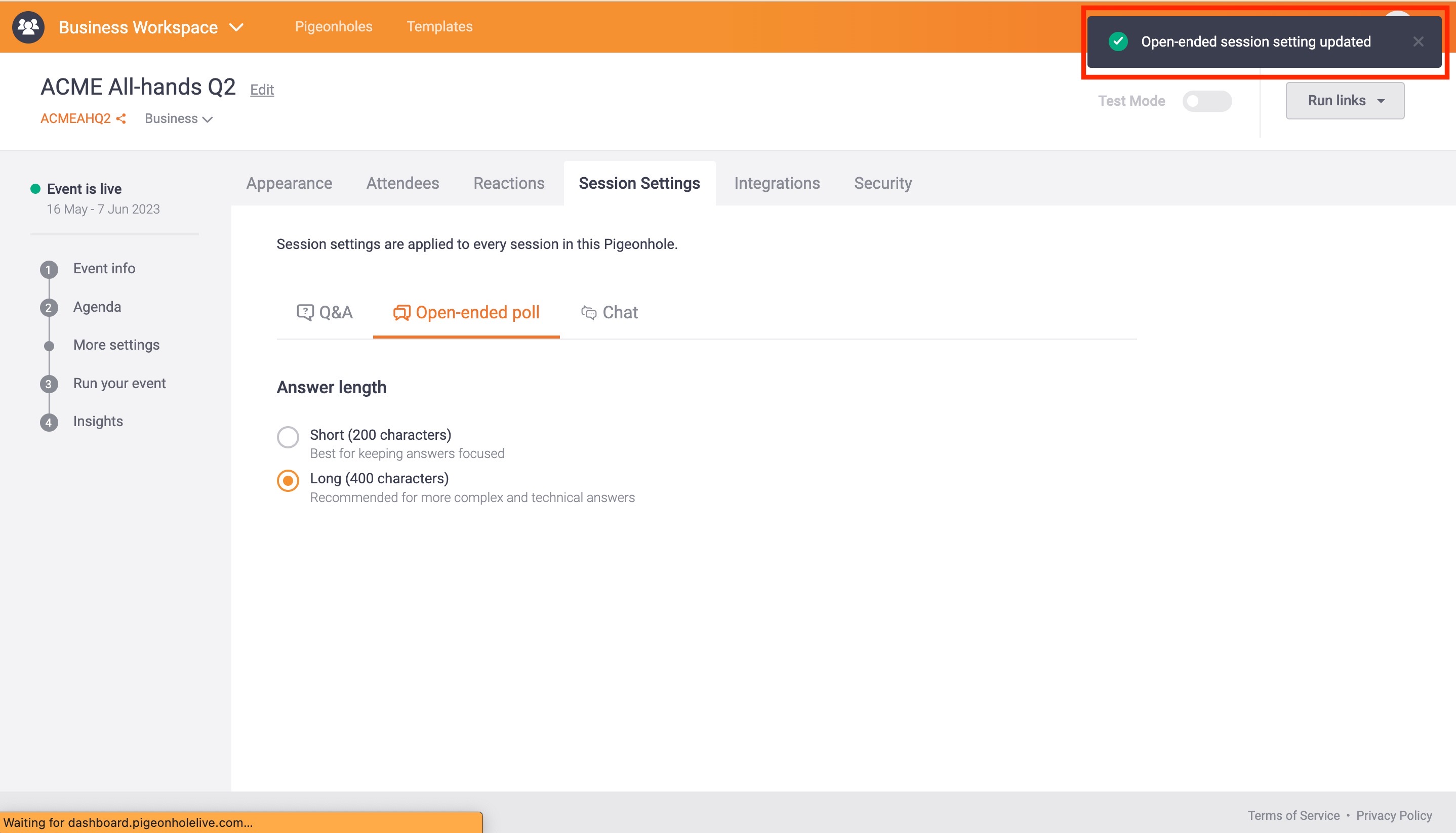The height and width of the screenshot is (833, 1456).
Task: Click the 'Event is live' status text
Action: (x=84, y=189)
